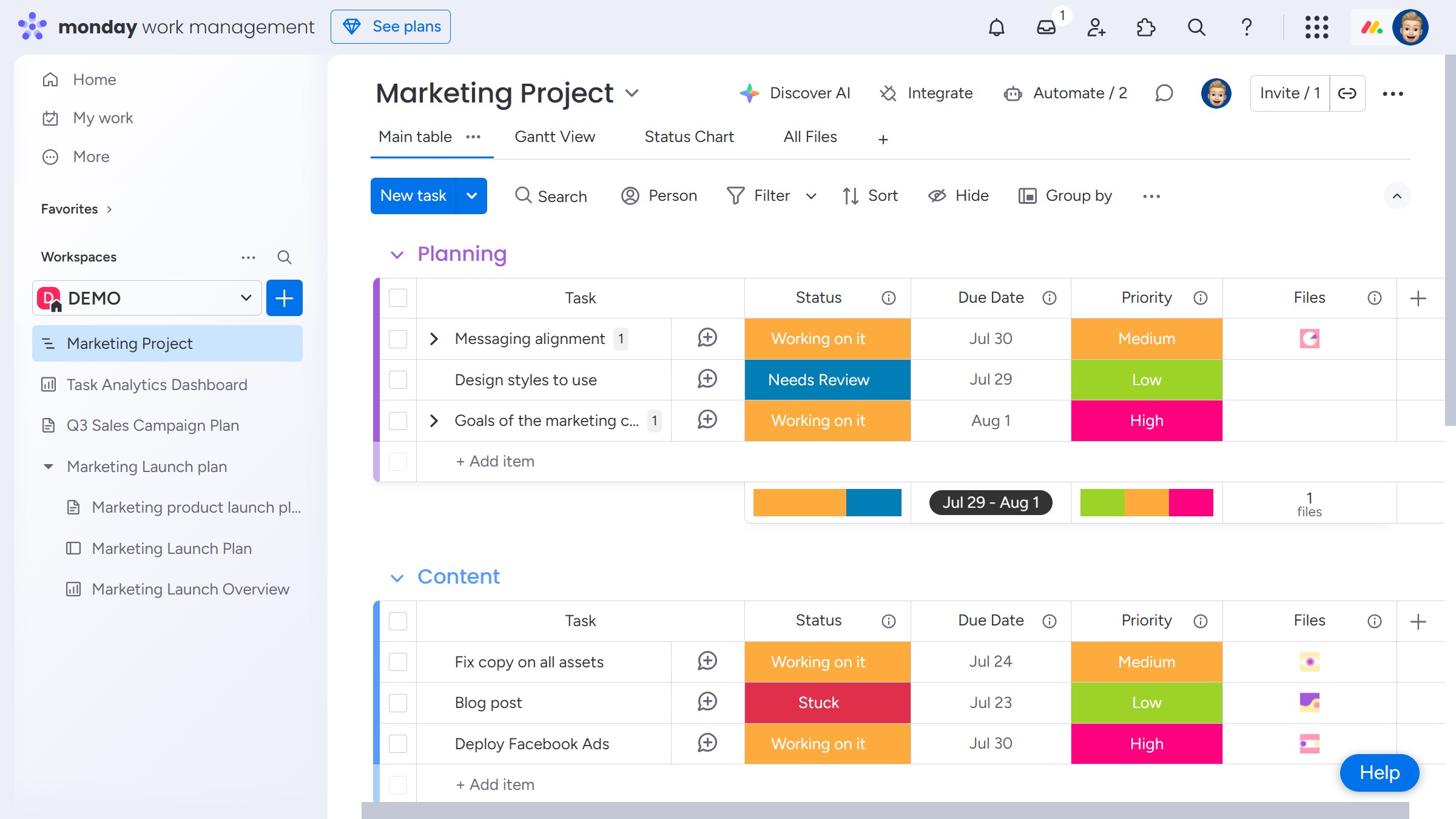This screenshot has height=819, width=1456.
Task: Click the New task button
Action: pos(413,196)
